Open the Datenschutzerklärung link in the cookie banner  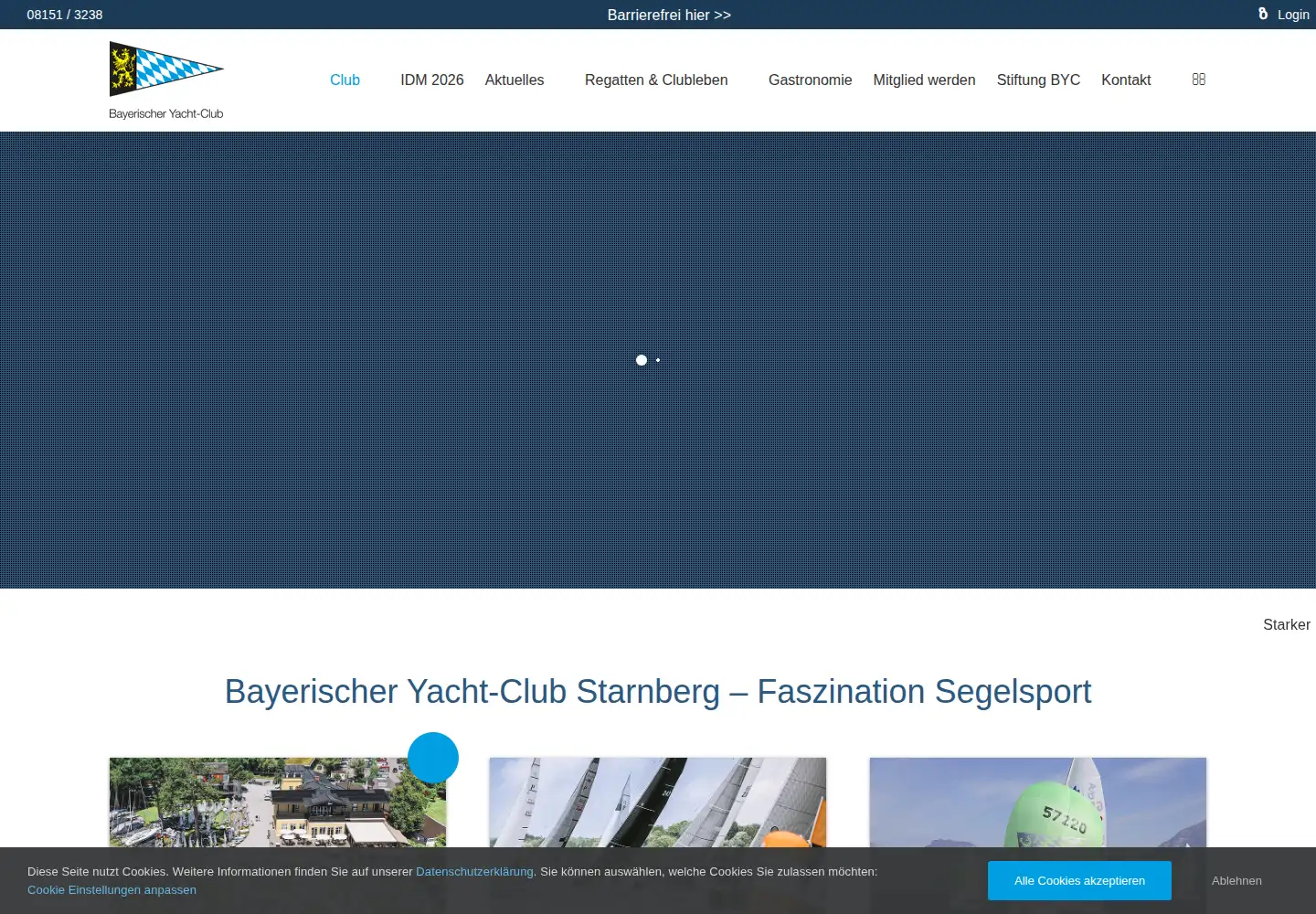(x=474, y=872)
